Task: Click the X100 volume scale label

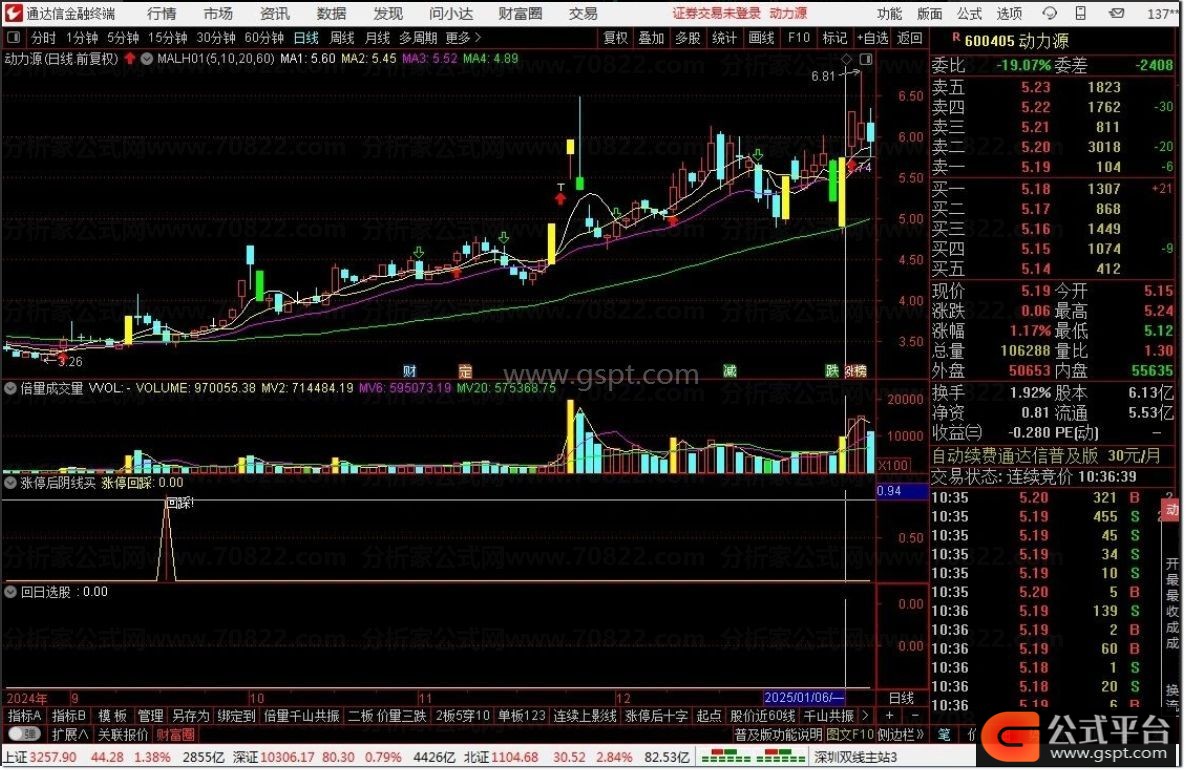Action: coord(894,465)
